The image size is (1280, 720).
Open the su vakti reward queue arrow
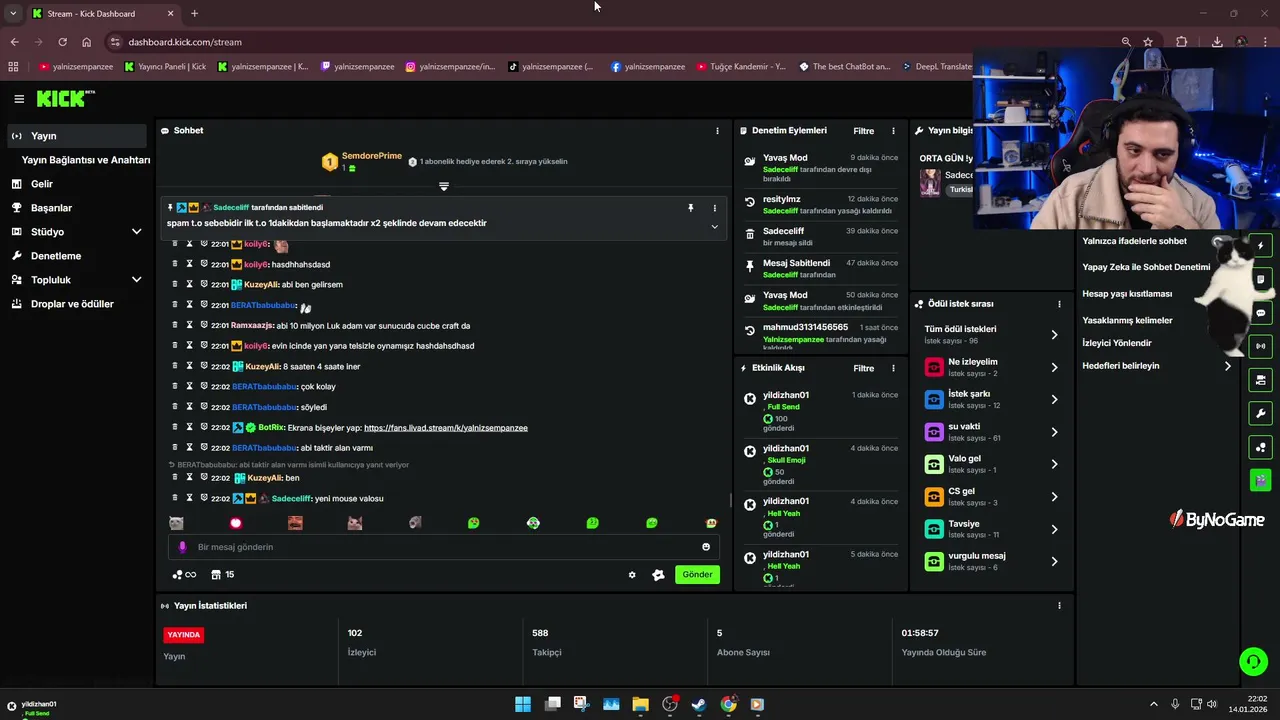click(x=1054, y=432)
